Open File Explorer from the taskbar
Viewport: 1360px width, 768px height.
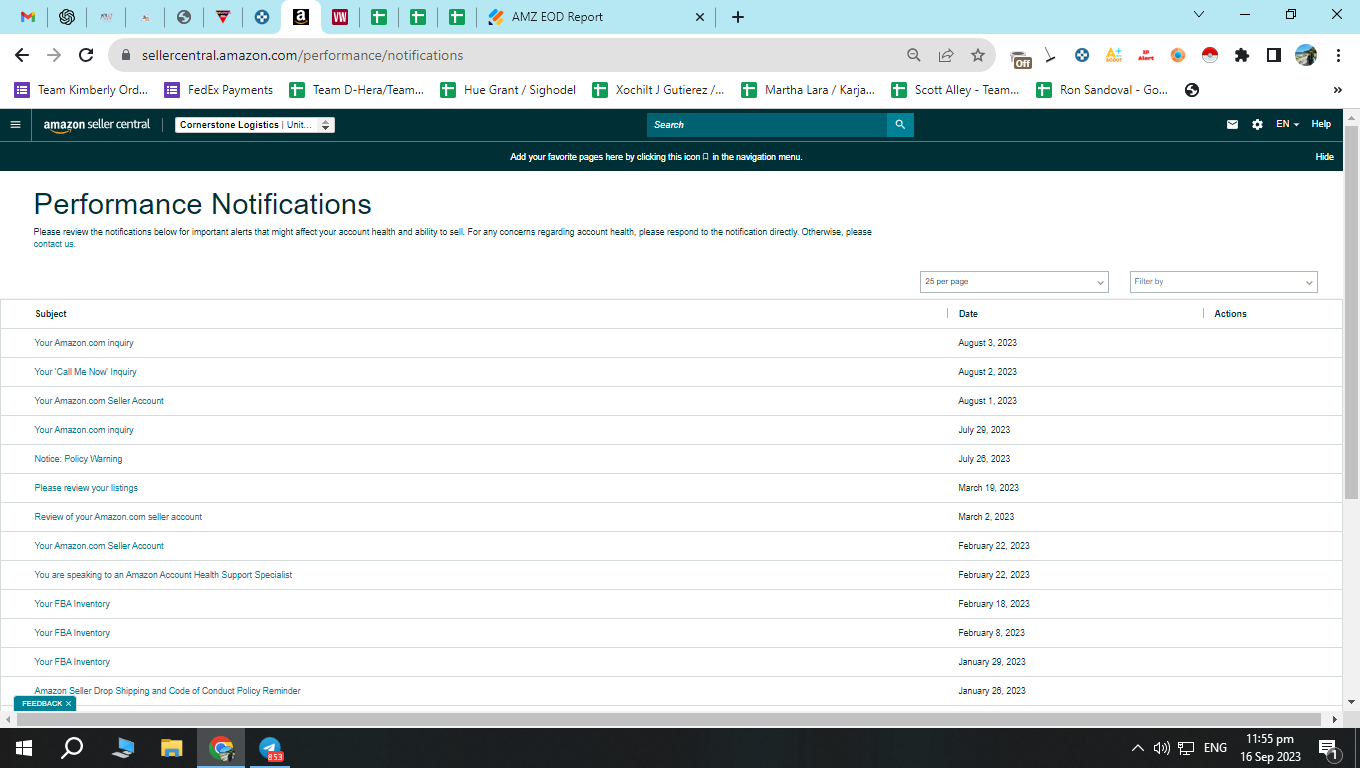pos(172,748)
